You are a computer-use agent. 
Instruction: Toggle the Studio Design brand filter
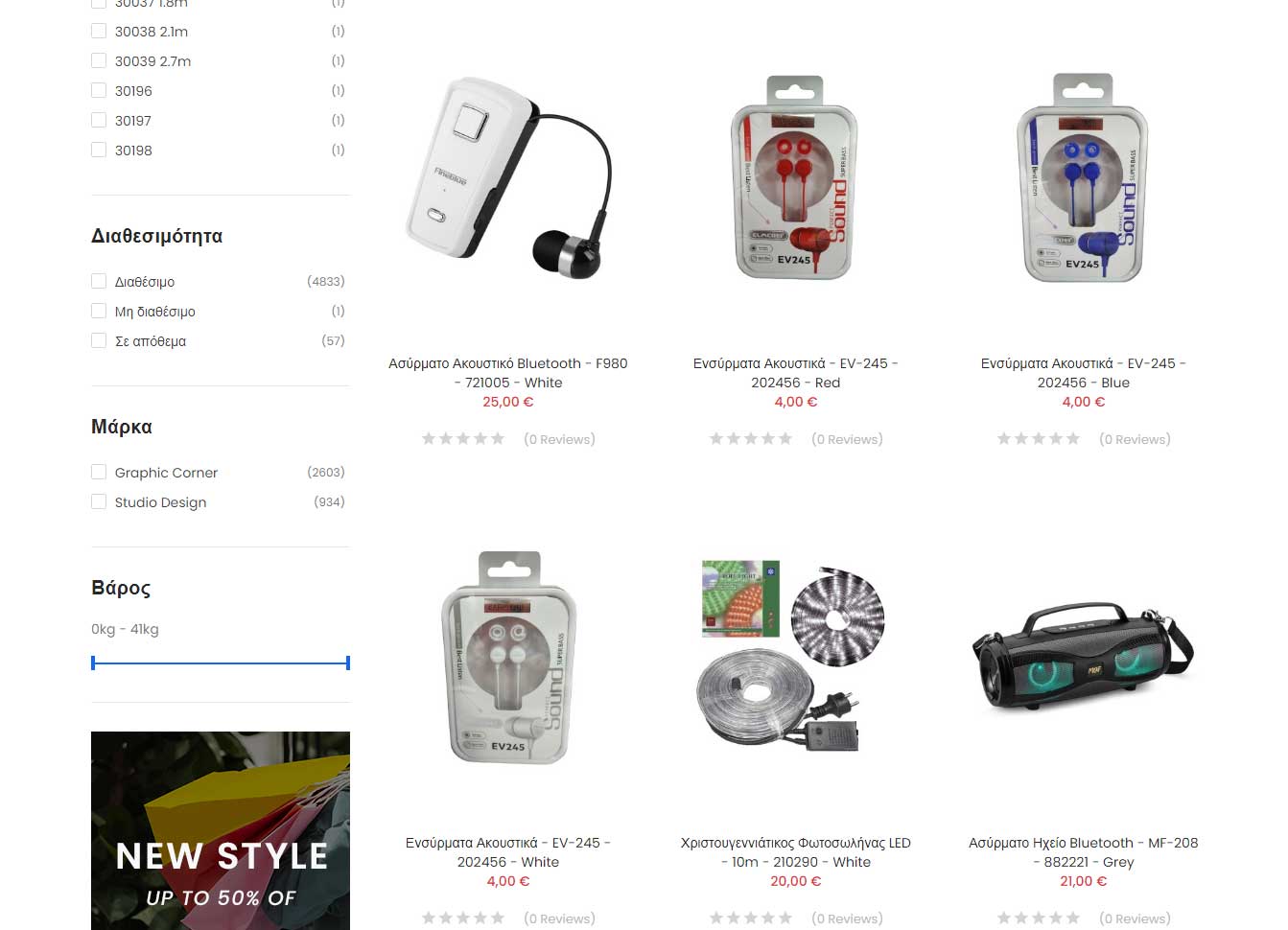(98, 501)
